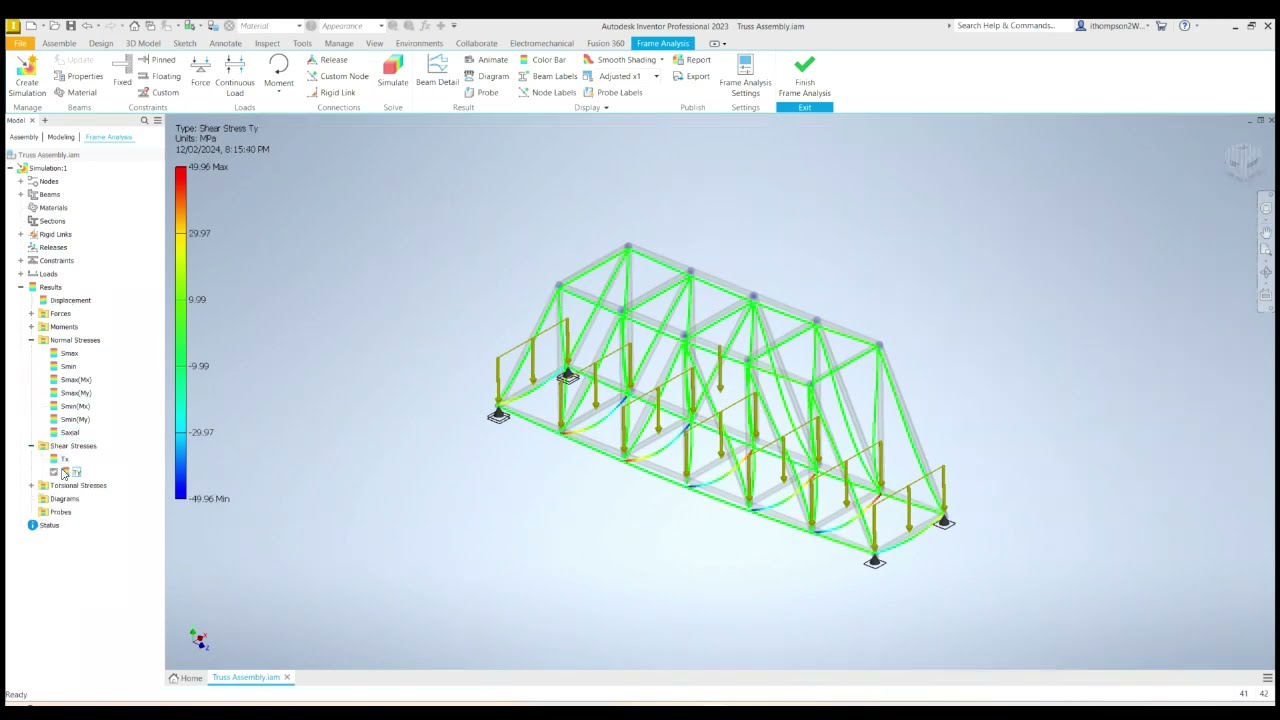1280x720 pixels.
Task: Expand the Loads tree item
Action: click(21, 273)
